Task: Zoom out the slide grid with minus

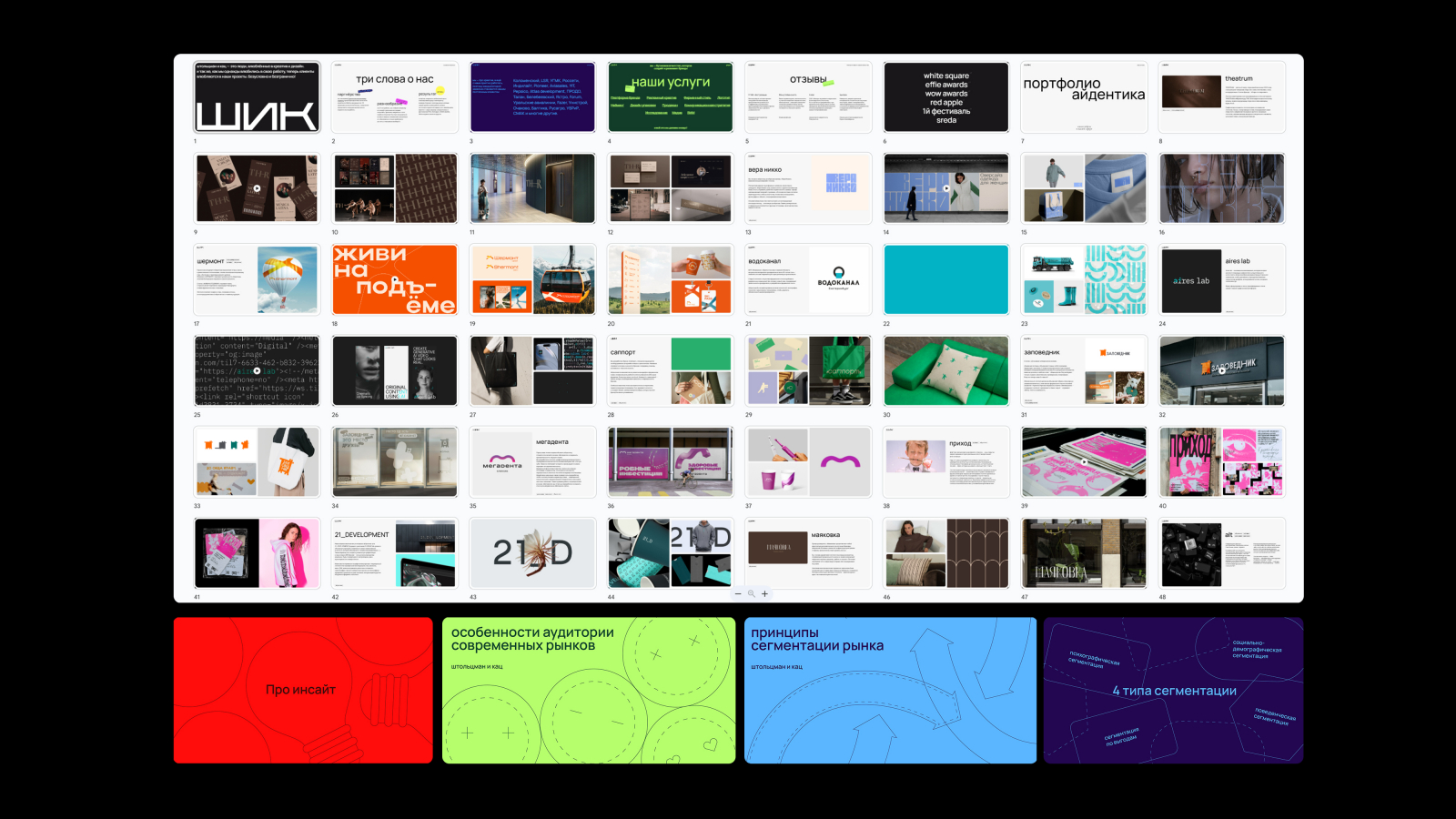Action: coord(738,594)
